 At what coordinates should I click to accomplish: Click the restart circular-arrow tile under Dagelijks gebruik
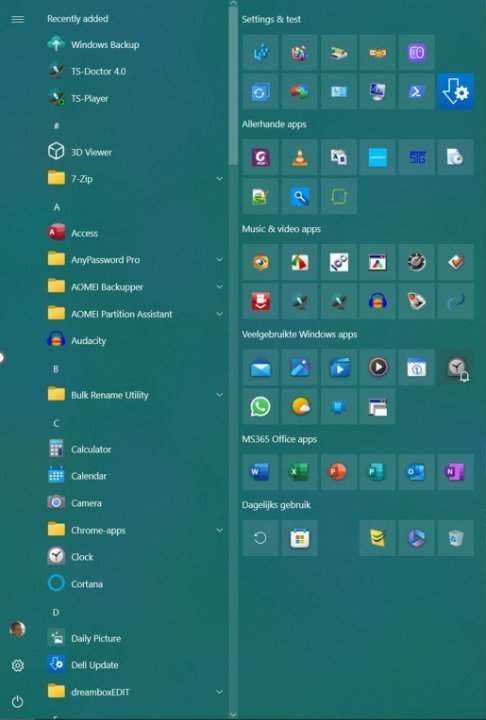click(260, 538)
